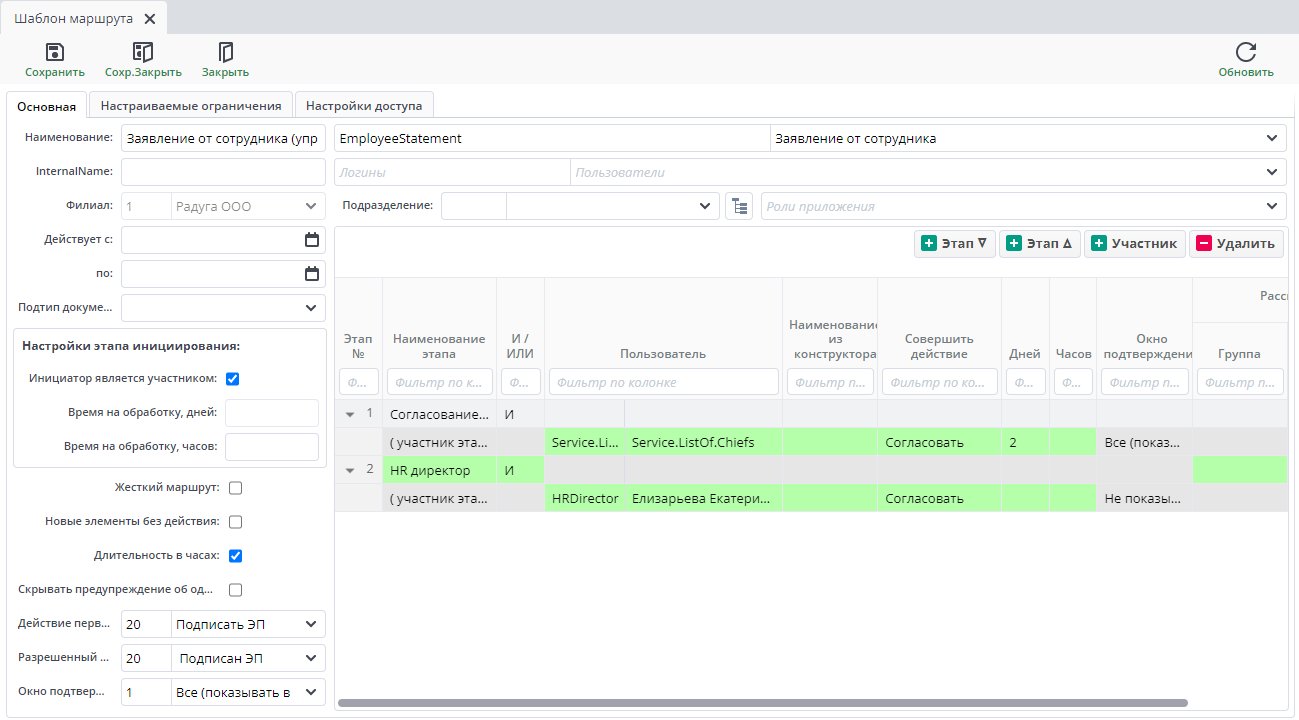Expand the Подтип документа dropdown
1299x720 pixels.
310,308
